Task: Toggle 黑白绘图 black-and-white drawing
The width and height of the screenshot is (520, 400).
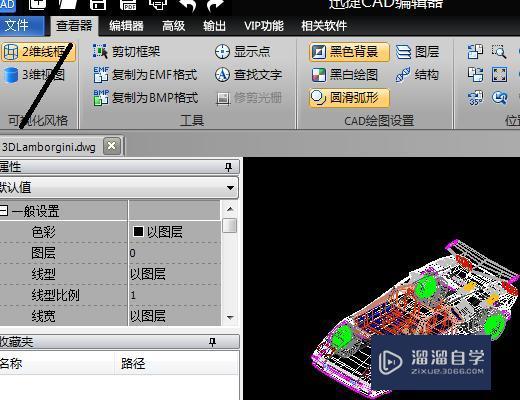Action: (x=345, y=75)
